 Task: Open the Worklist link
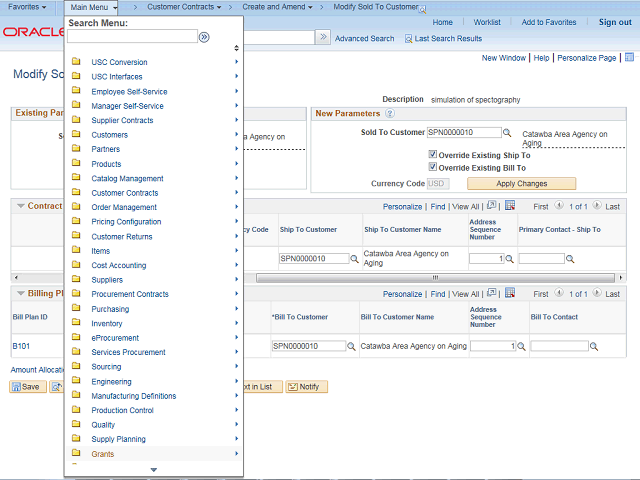[487, 22]
